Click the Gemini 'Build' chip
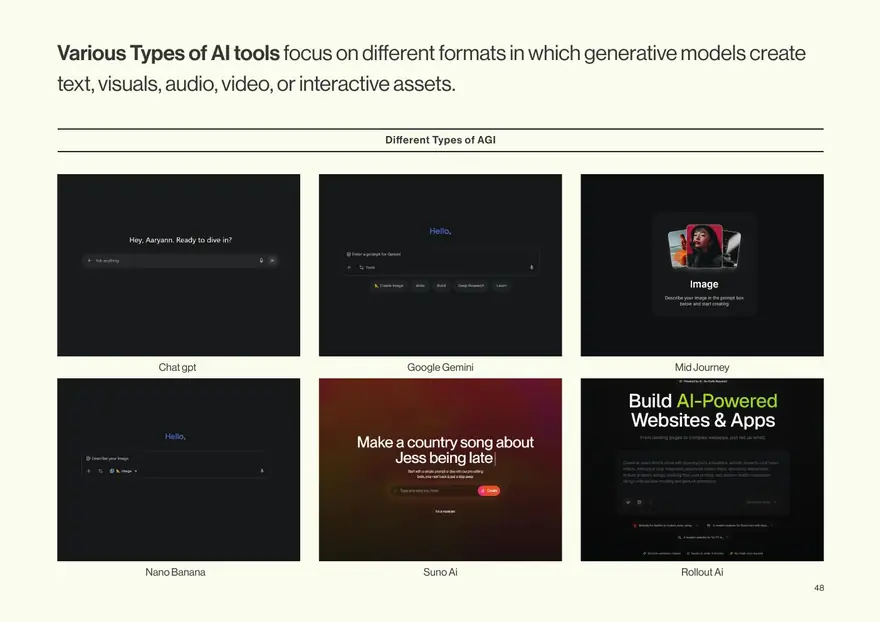Viewport: 880px width, 622px height. [441, 286]
